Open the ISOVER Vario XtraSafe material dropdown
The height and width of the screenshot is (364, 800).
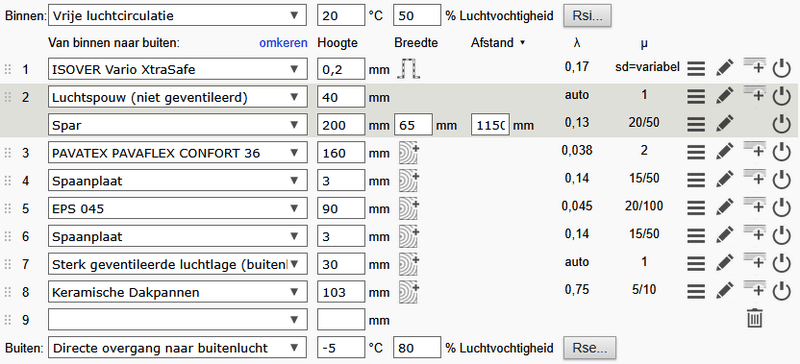[x=178, y=69]
